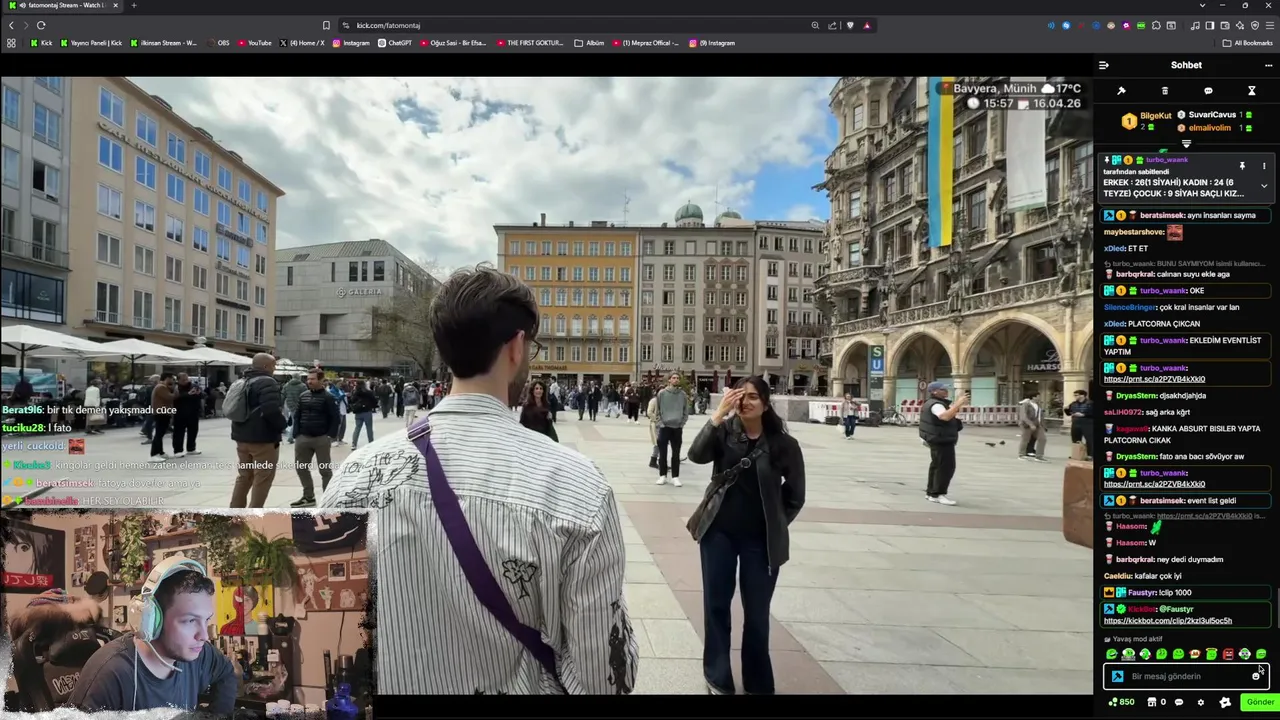Open the music player icon in browser toolbar
This screenshot has width=1280, height=720.
tap(1195, 25)
